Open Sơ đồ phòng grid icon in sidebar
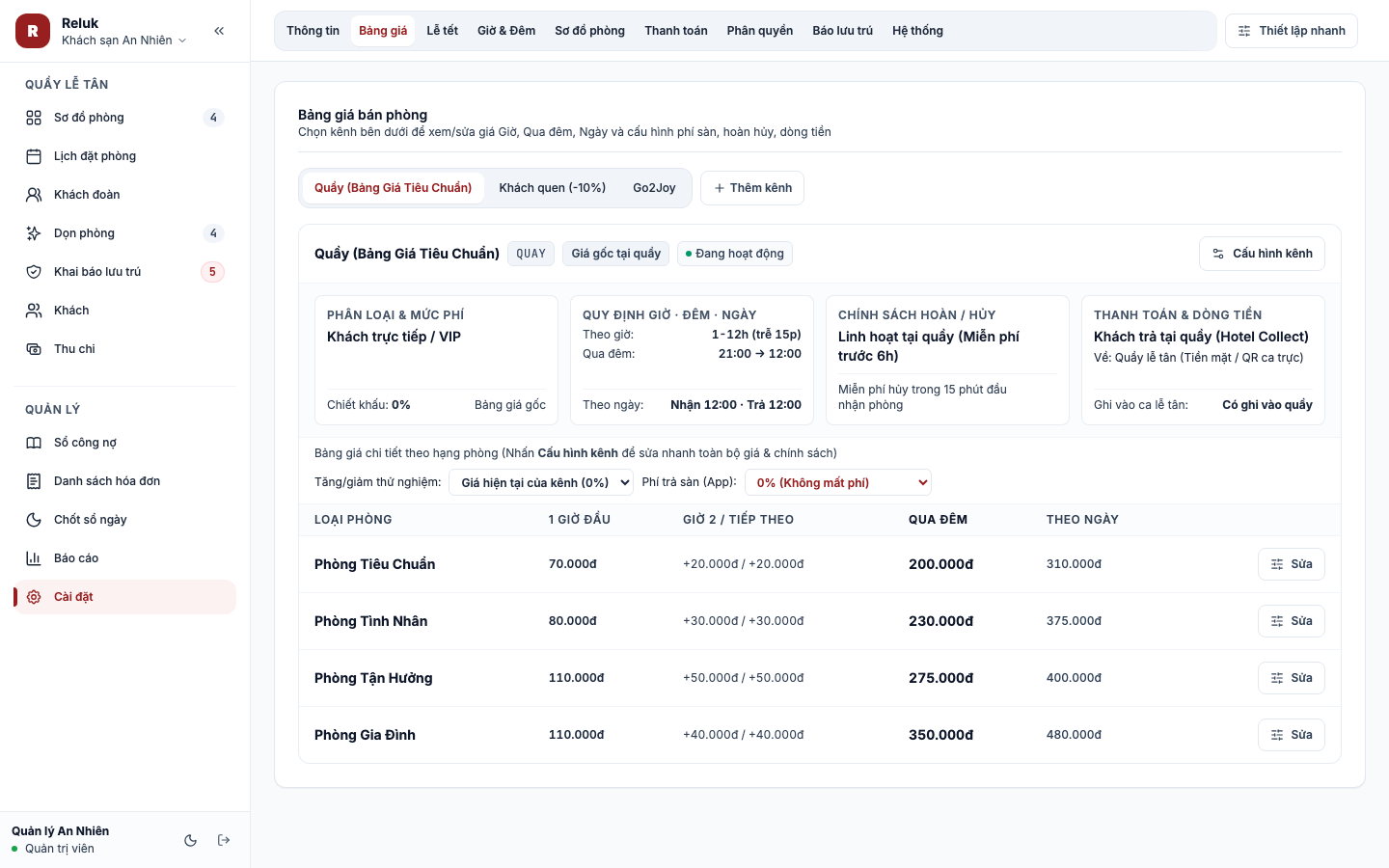 (34, 118)
